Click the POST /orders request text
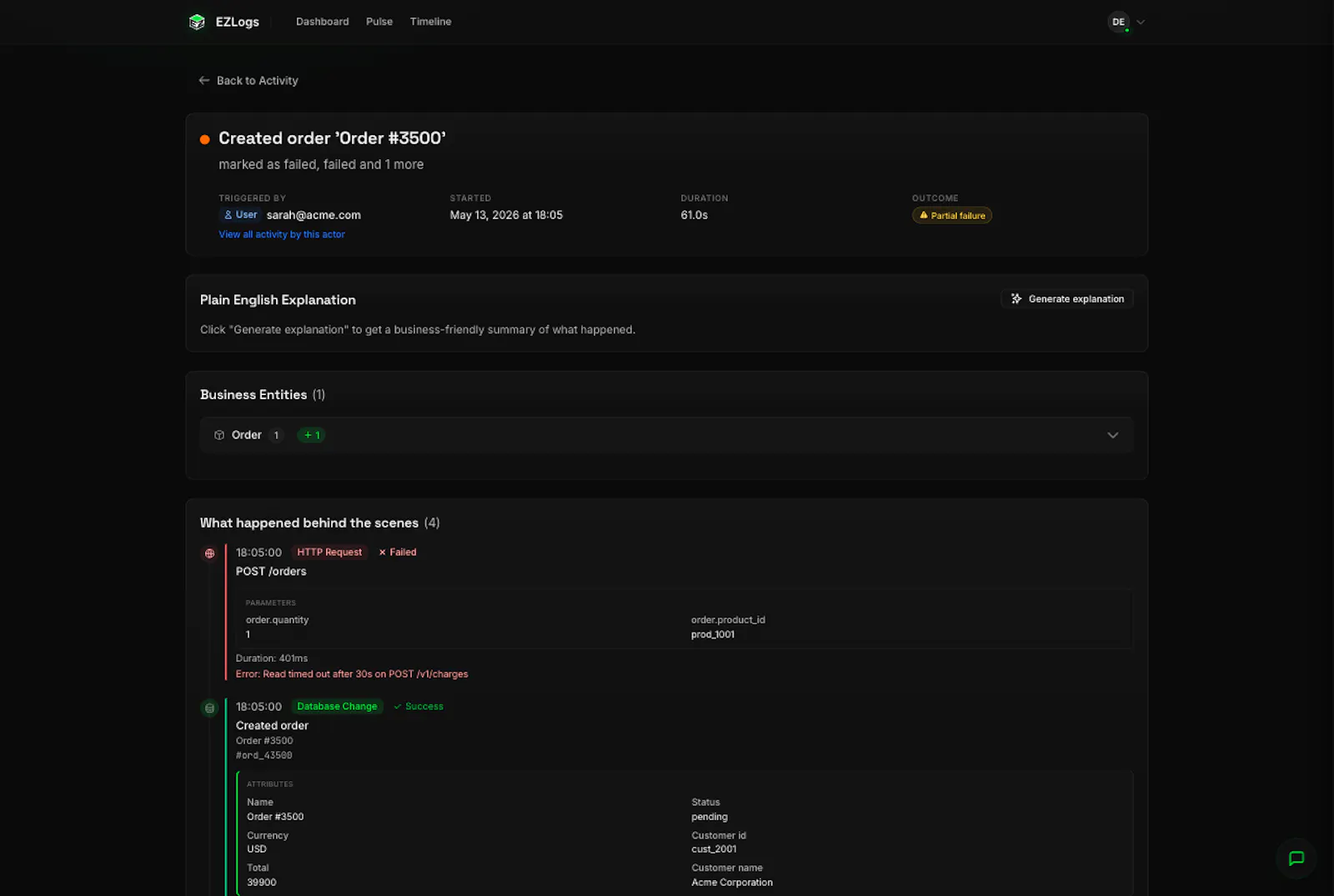Screen dimensions: 1334x896 click(271, 572)
